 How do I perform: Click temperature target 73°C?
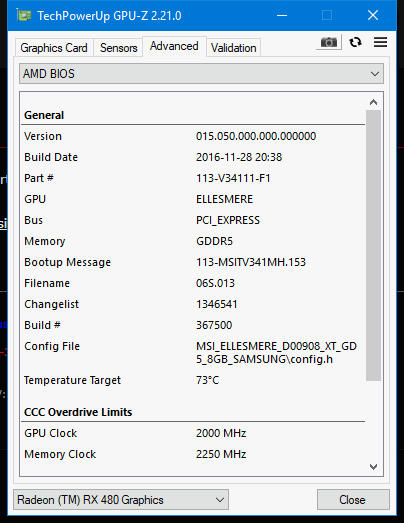coord(208,380)
